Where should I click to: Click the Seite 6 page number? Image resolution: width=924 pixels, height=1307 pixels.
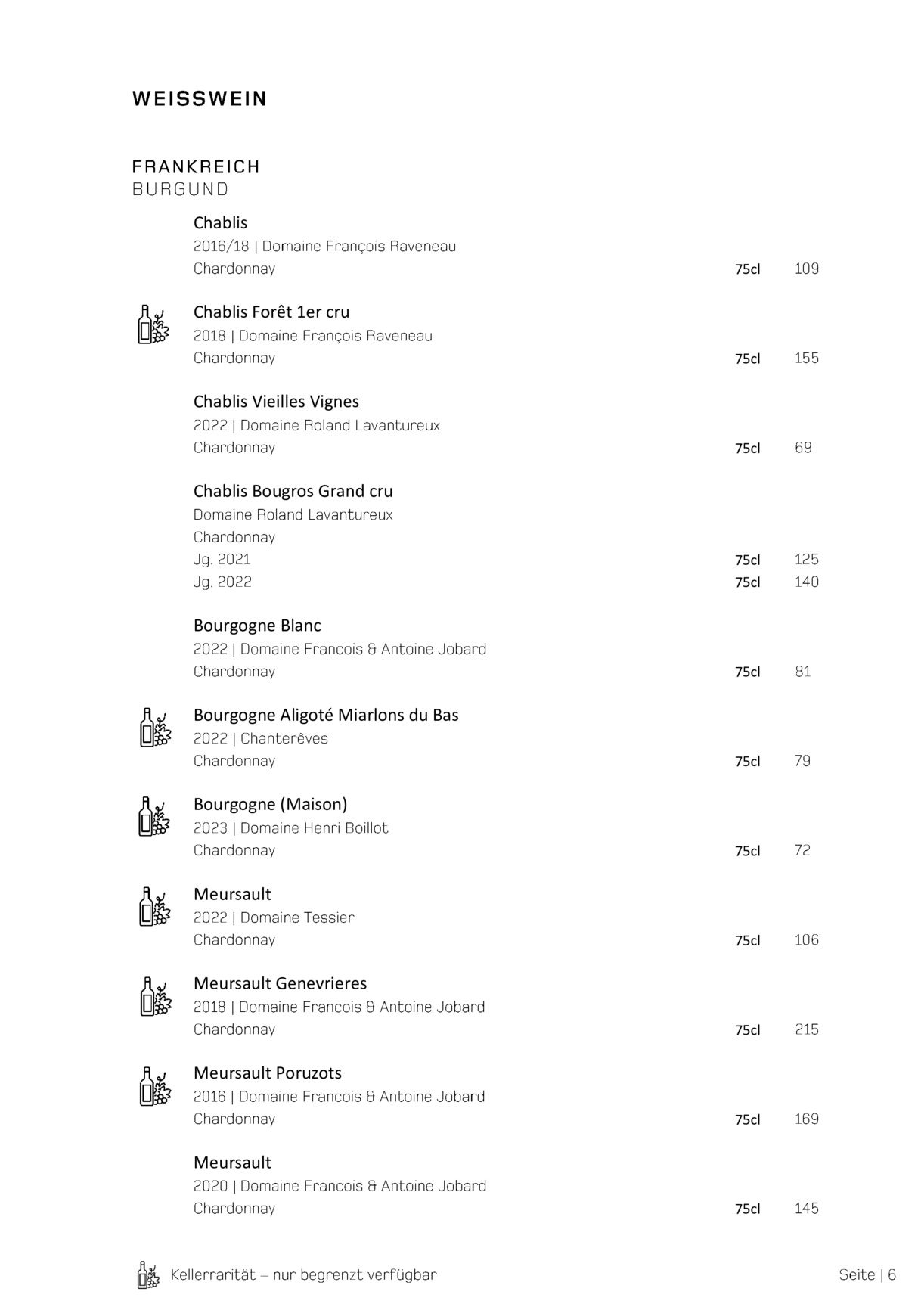(867, 1274)
